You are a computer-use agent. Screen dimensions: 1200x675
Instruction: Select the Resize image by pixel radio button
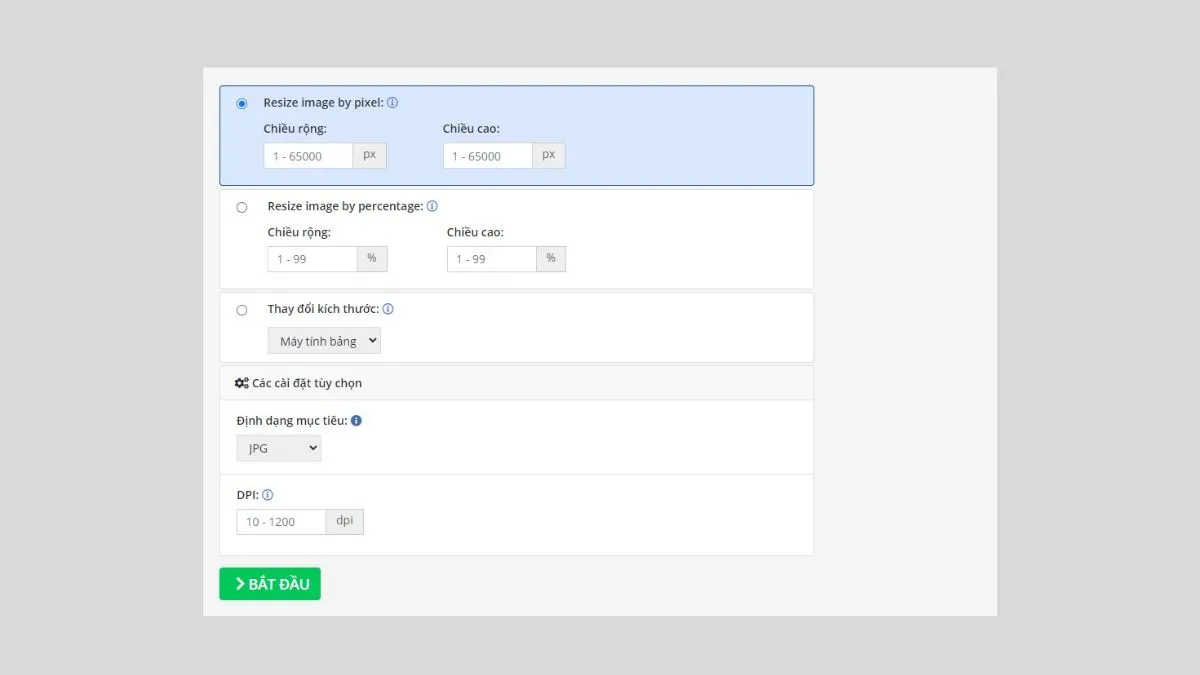pos(242,104)
